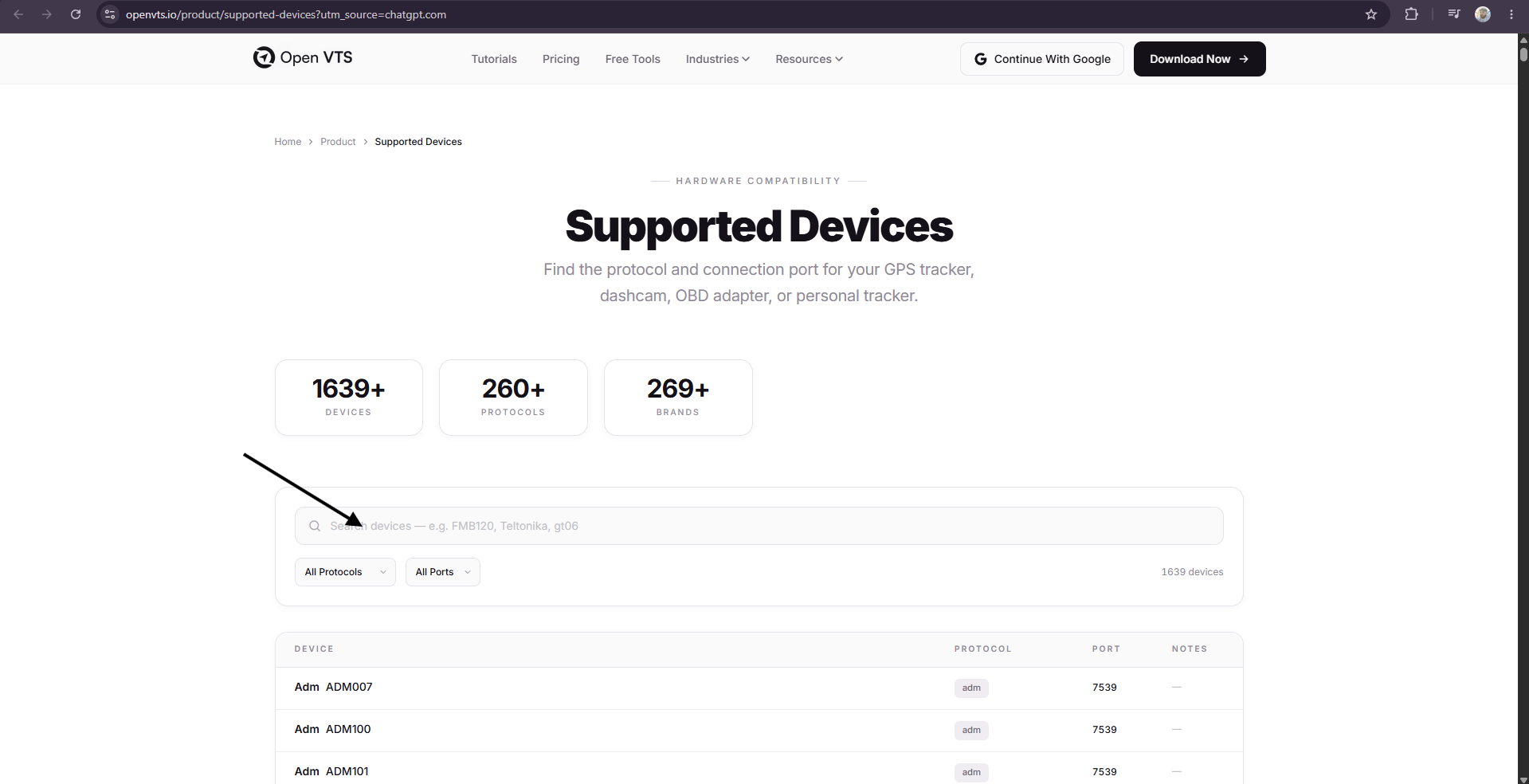Click the 1639+ Devices stat card

349,398
